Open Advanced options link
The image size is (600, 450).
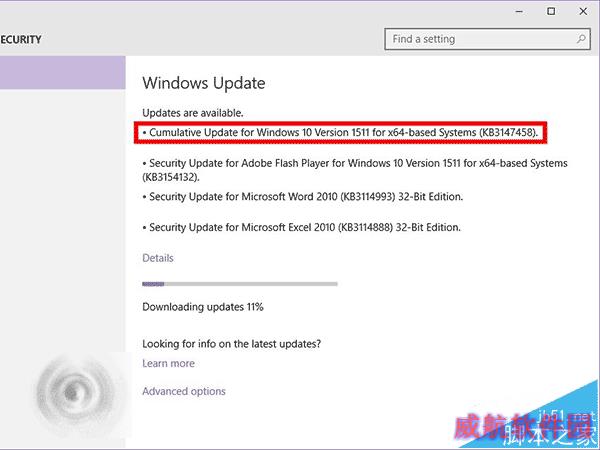coord(184,391)
